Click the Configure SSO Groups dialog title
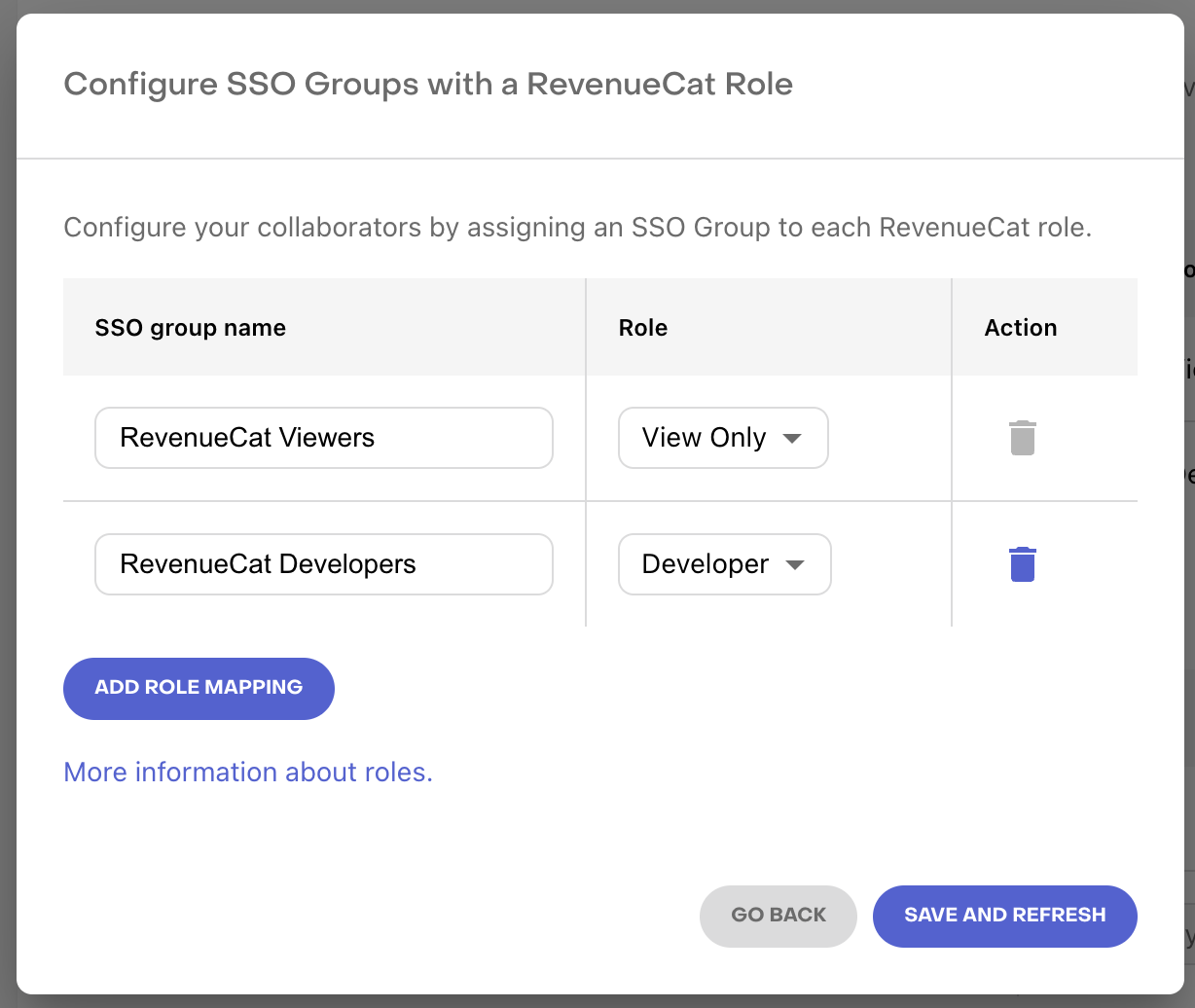Image resolution: width=1195 pixels, height=1008 pixels. point(428,85)
